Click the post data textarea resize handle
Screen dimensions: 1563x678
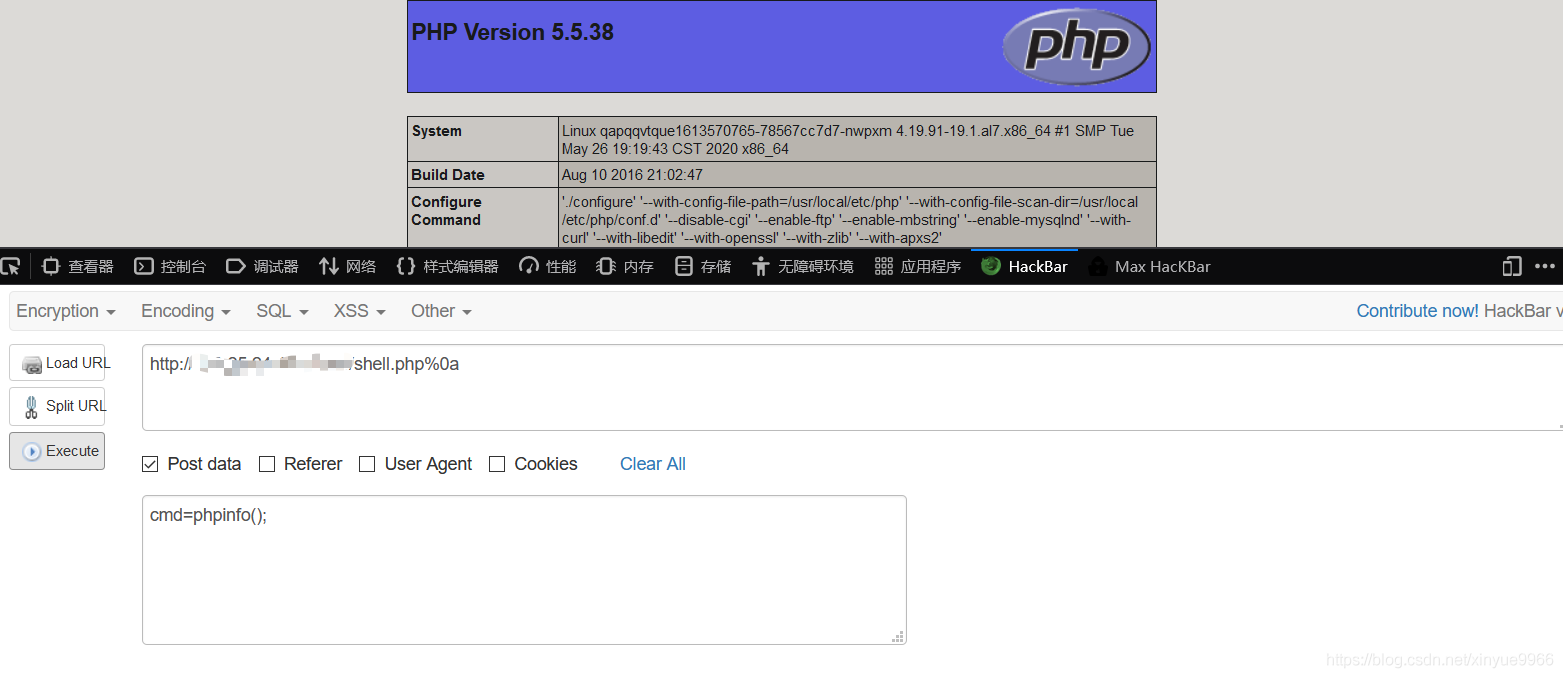898,636
